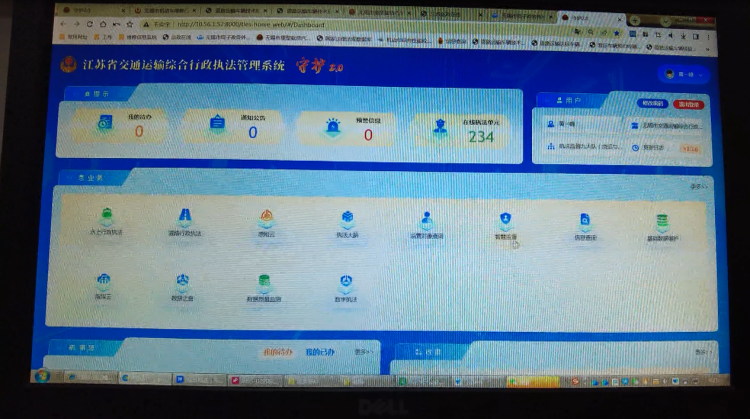Viewport: 750px width, 419px height.
Task: Click the 通知公告 card icon
Action: pyautogui.click(x=218, y=124)
